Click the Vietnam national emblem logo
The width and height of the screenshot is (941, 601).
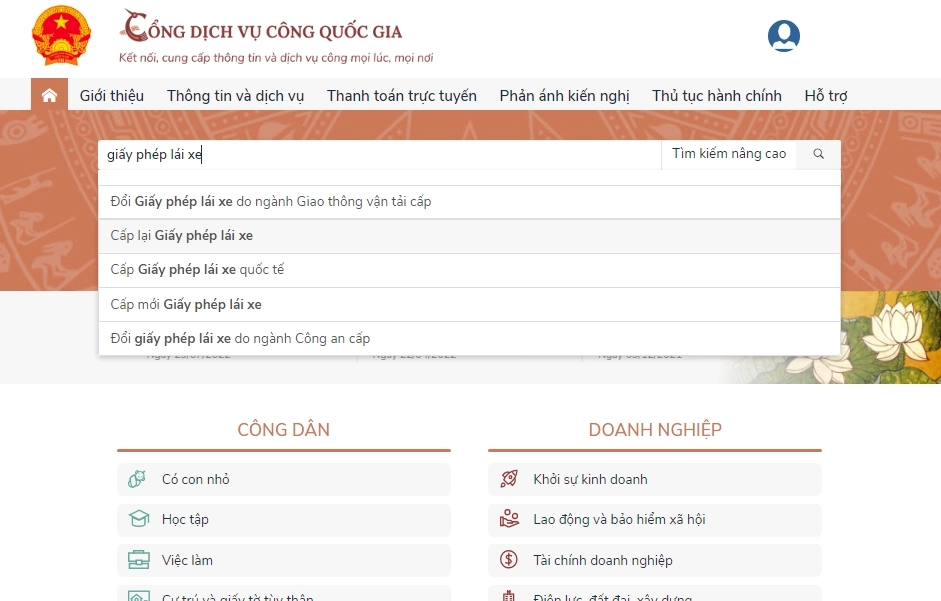61,35
